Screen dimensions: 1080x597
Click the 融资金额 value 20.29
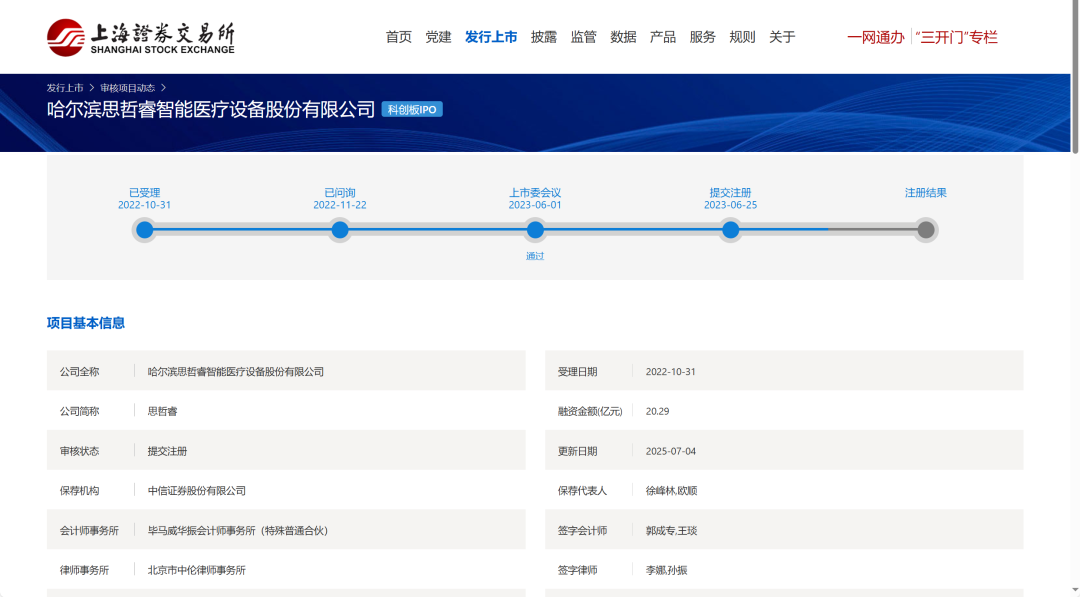pyautogui.click(x=658, y=412)
